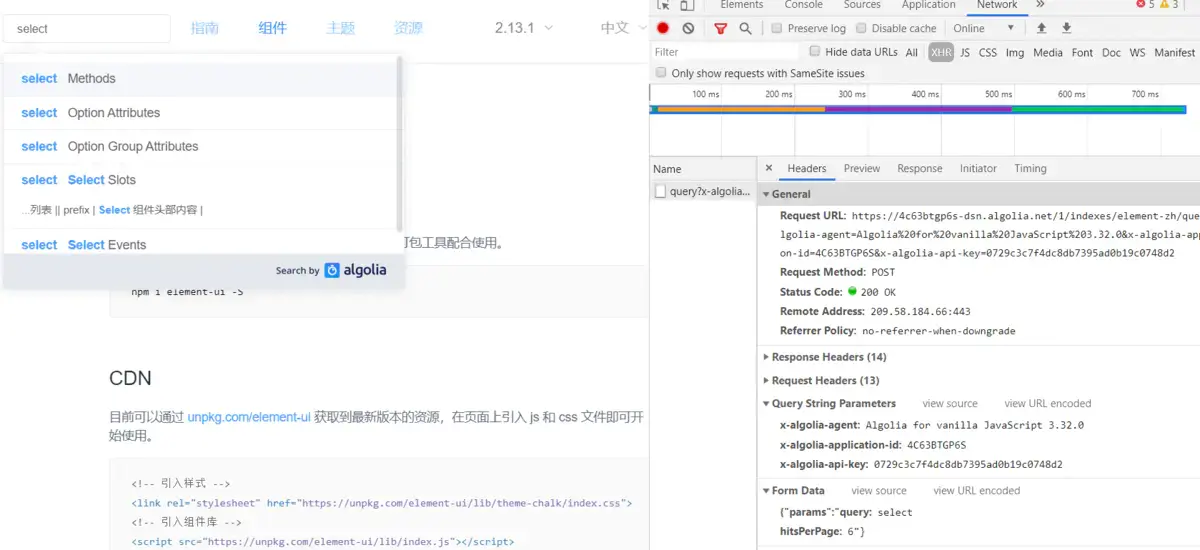Show more DevTools tabs chevron
This screenshot has height=550, width=1200.
[1040, 5]
